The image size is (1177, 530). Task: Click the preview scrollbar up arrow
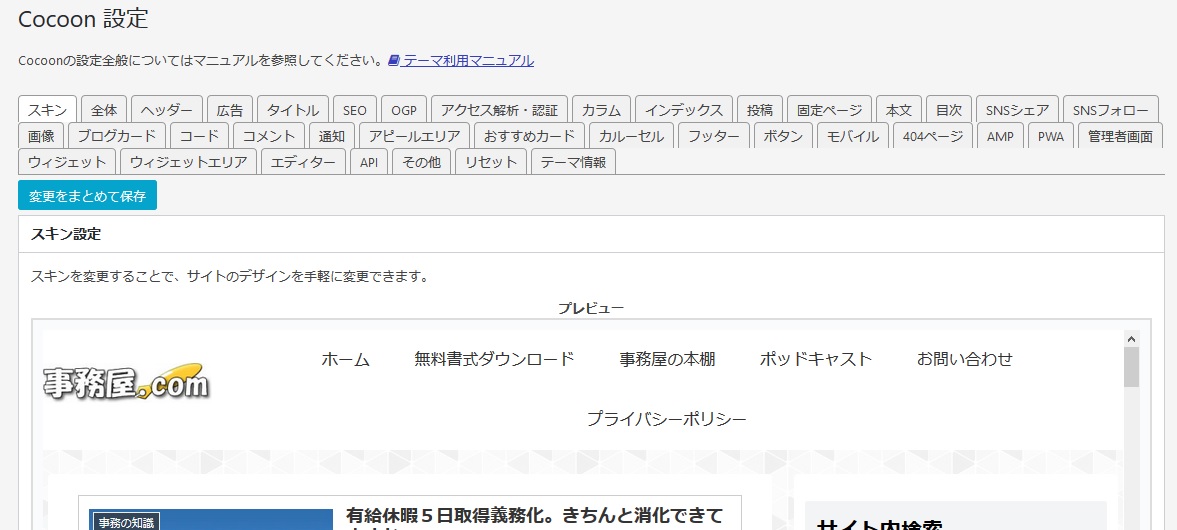[x=1131, y=339]
